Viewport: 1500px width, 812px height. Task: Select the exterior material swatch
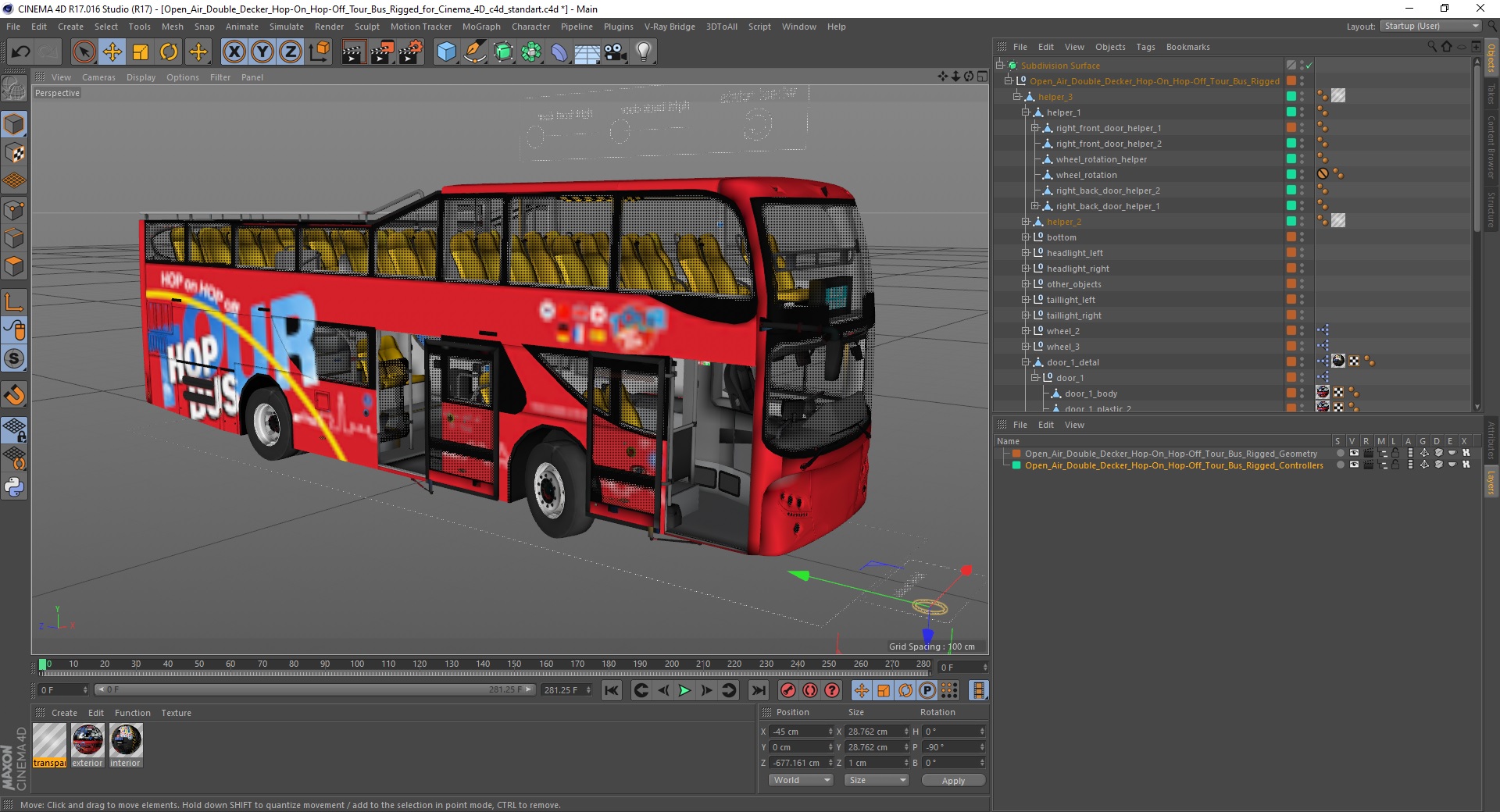click(87, 745)
